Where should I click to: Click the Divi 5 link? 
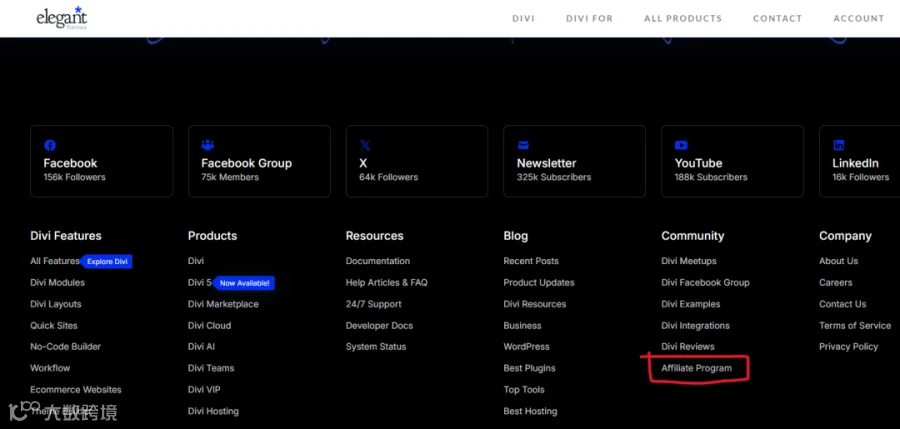point(200,283)
